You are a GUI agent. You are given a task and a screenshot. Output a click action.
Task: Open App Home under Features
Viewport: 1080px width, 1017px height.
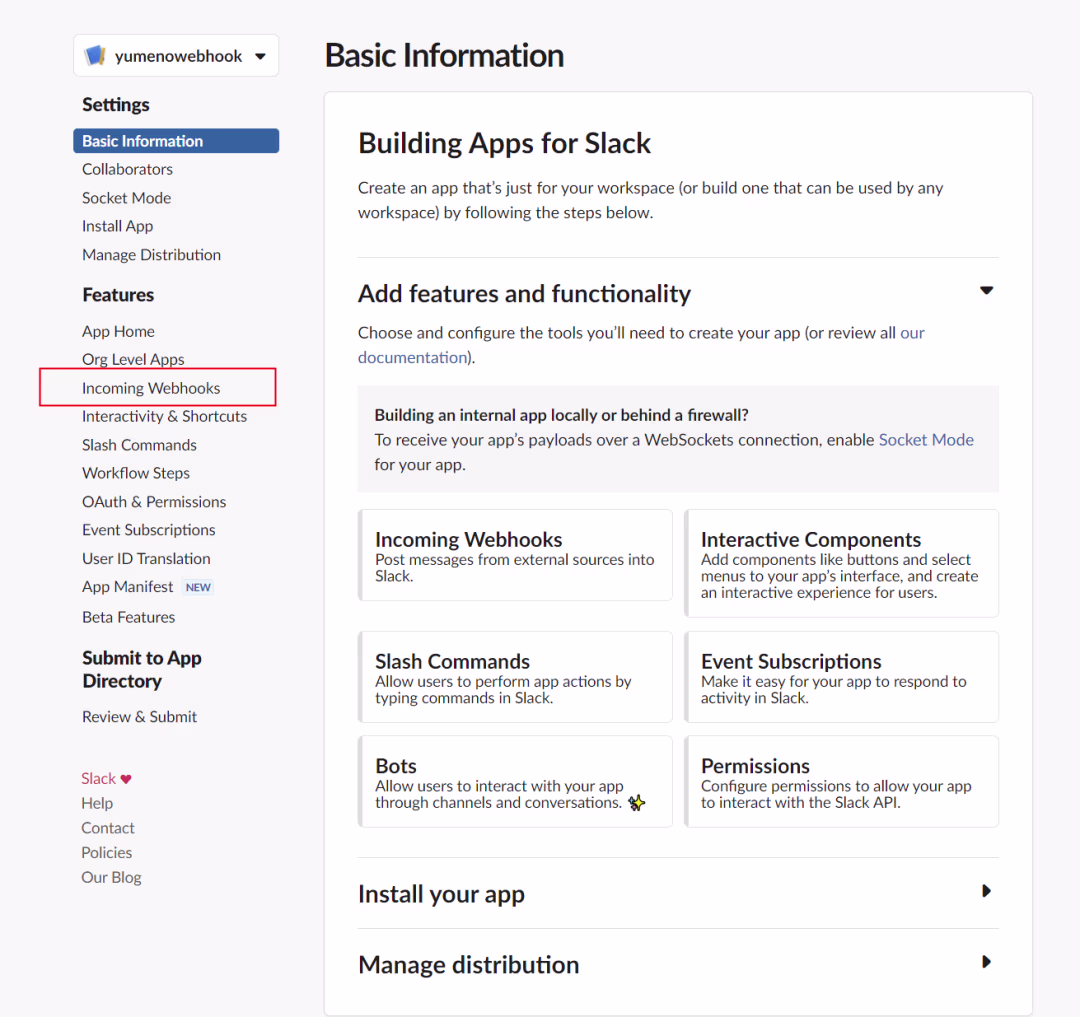(x=118, y=331)
